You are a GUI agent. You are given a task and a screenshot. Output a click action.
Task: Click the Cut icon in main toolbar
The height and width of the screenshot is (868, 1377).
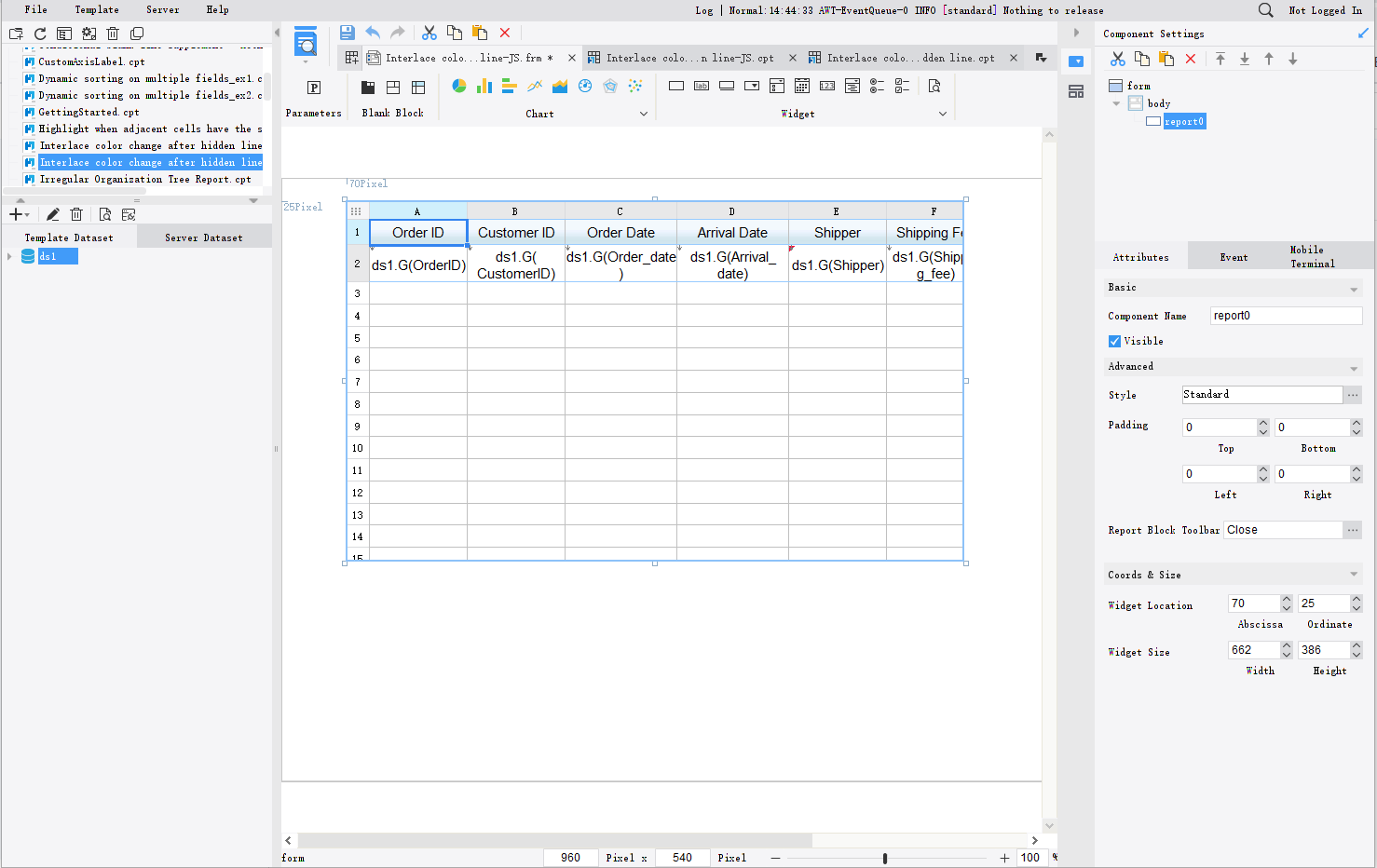(429, 33)
